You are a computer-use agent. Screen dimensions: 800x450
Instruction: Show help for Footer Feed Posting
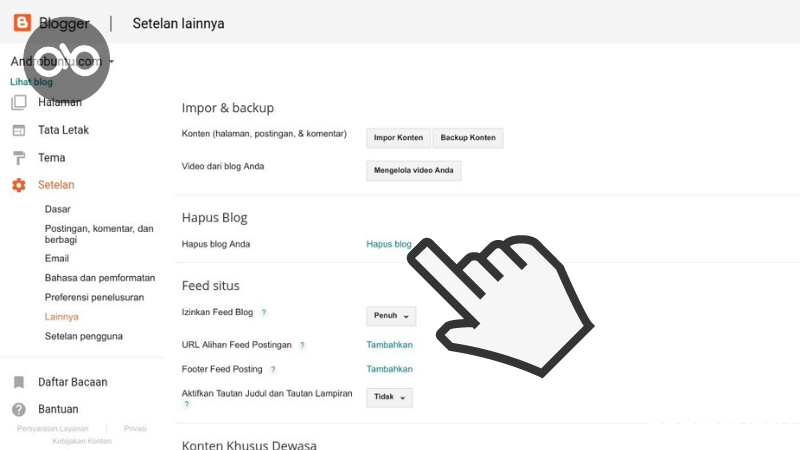[x=273, y=369]
